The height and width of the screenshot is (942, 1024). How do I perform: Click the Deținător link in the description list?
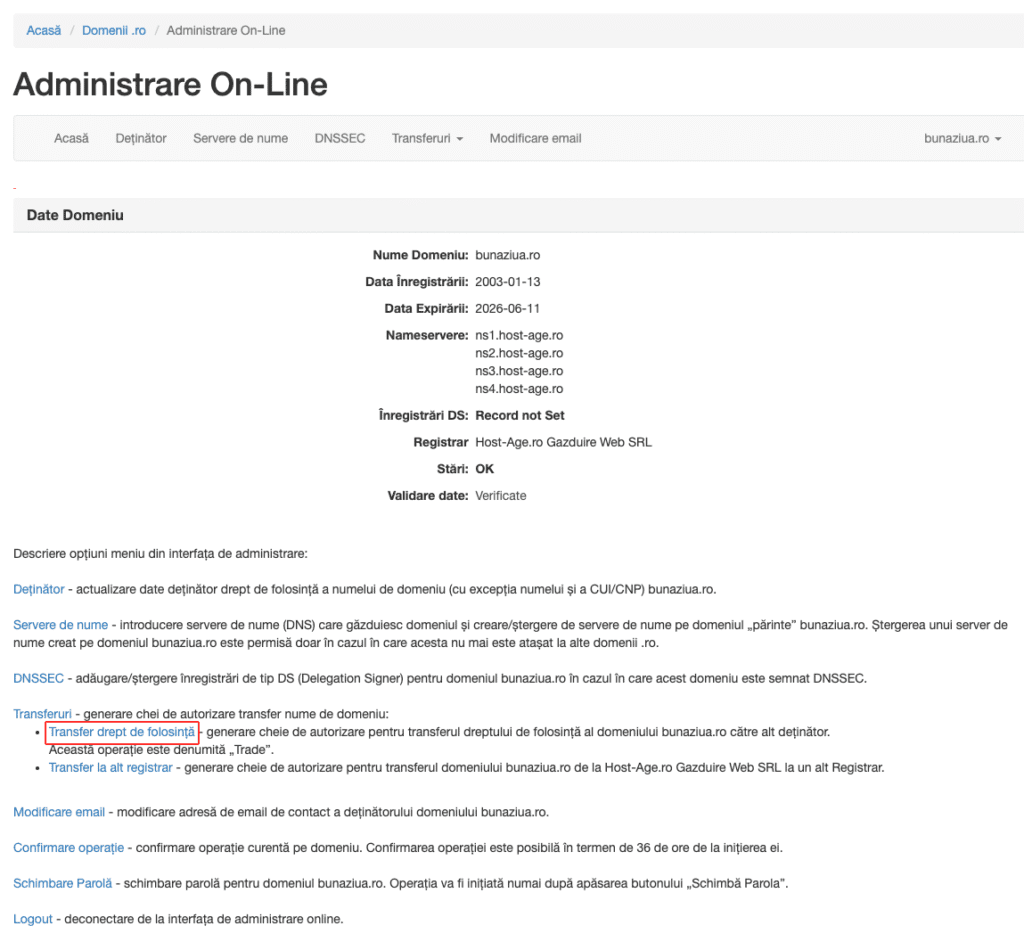pyautogui.click(x=39, y=589)
